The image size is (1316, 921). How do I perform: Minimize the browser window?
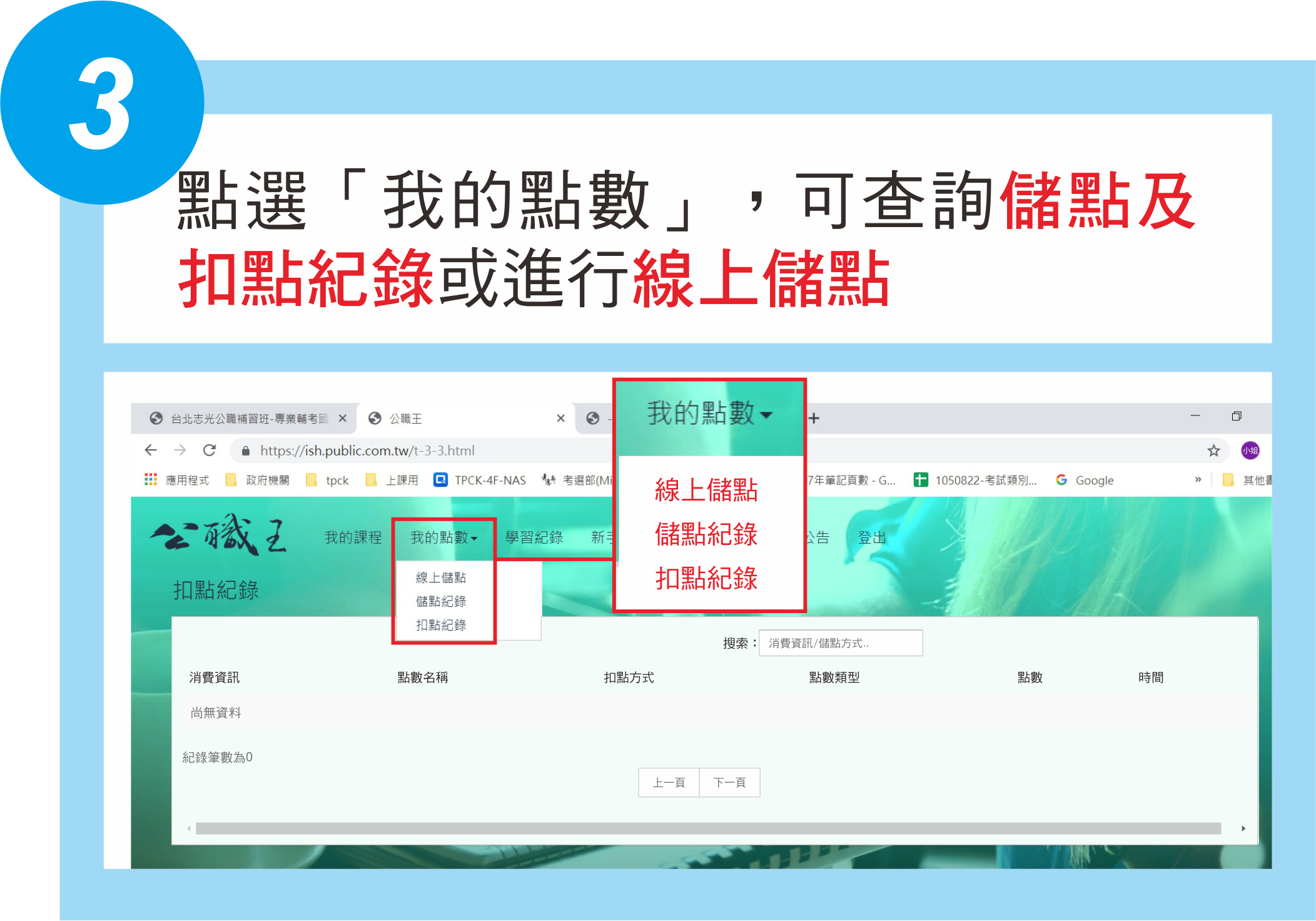[x=1195, y=416]
